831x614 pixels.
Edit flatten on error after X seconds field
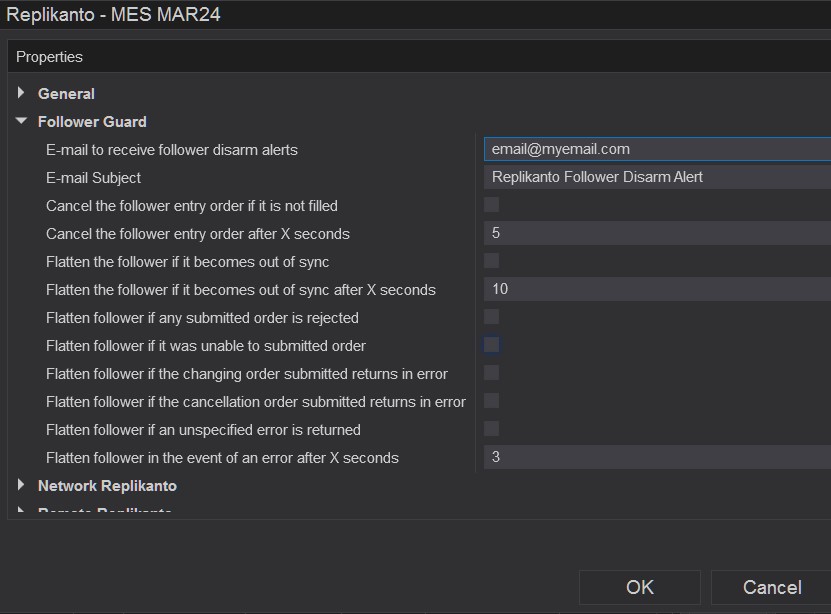point(656,457)
